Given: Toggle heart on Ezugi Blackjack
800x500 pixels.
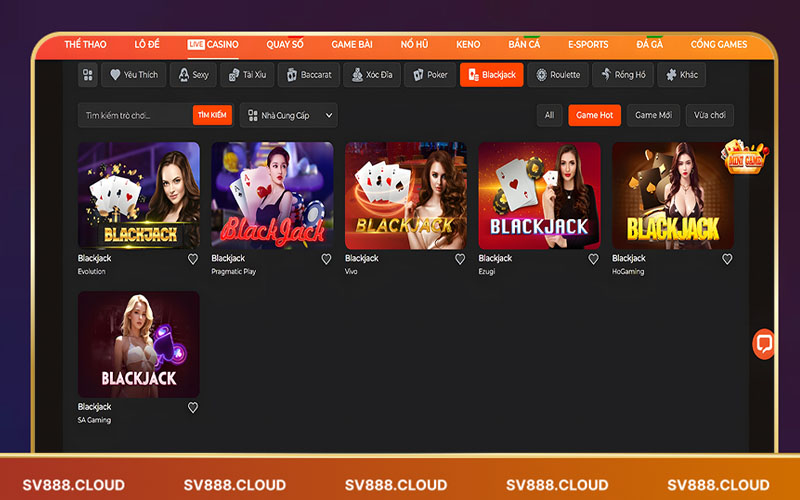Looking at the screenshot, I should (x=593, y=259).
